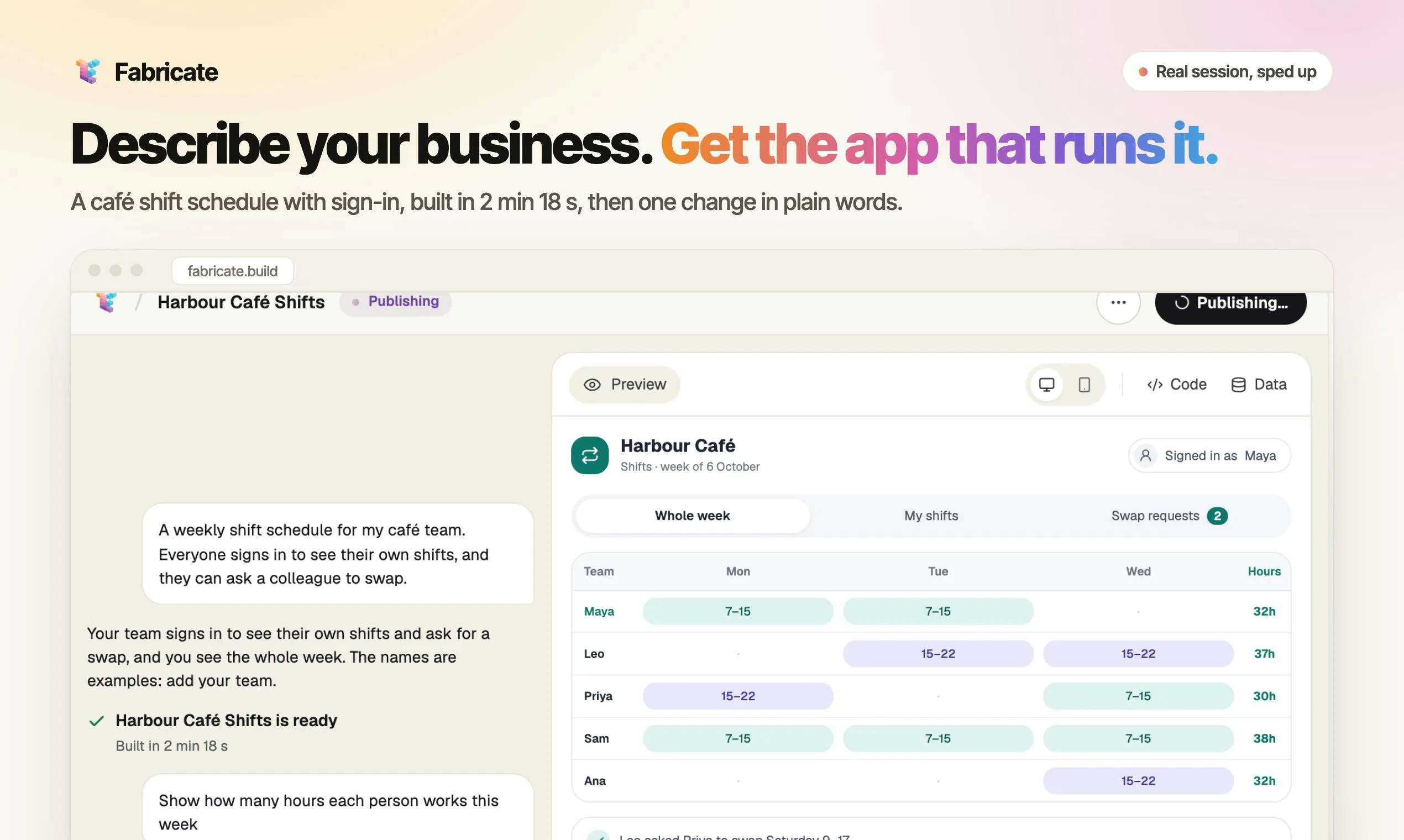Click Sam's Tuesday 7–15 shift
Viewport: 1404px width, 840px height.
click(938, 739)
